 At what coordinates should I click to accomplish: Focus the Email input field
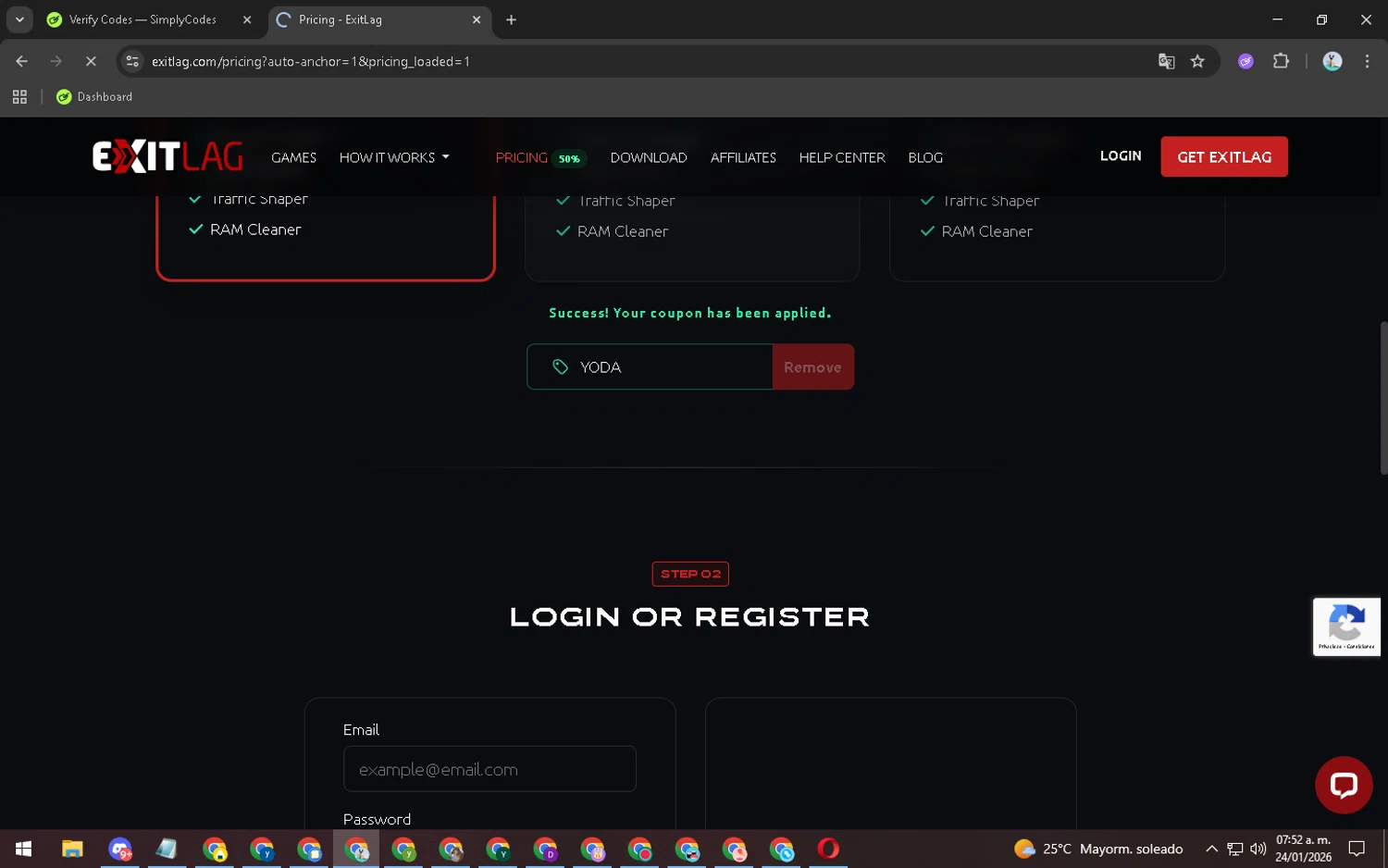click(x=490, y=769)
